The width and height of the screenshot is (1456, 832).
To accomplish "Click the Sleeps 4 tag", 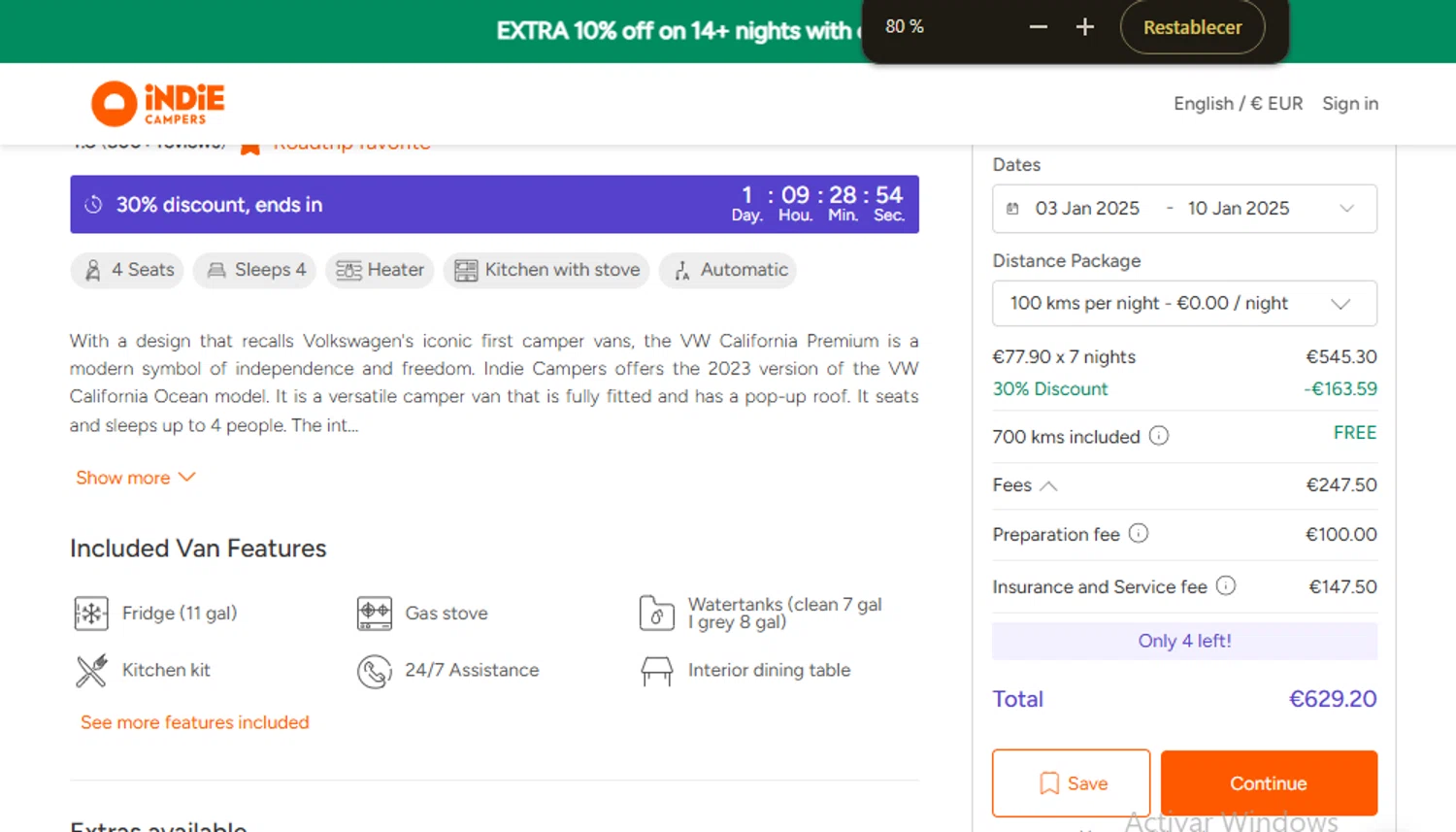I will pyautogui.click(x=254, y=270).
